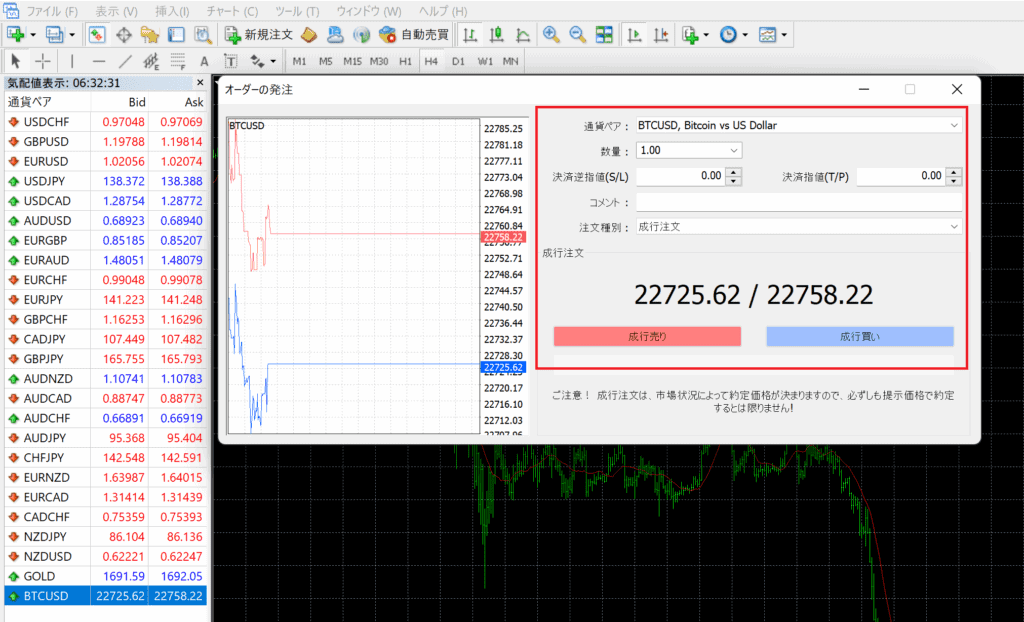Open the Strategy Tester magnifier icon
This screenshot has width=1024, height=622.
point(202,34)
